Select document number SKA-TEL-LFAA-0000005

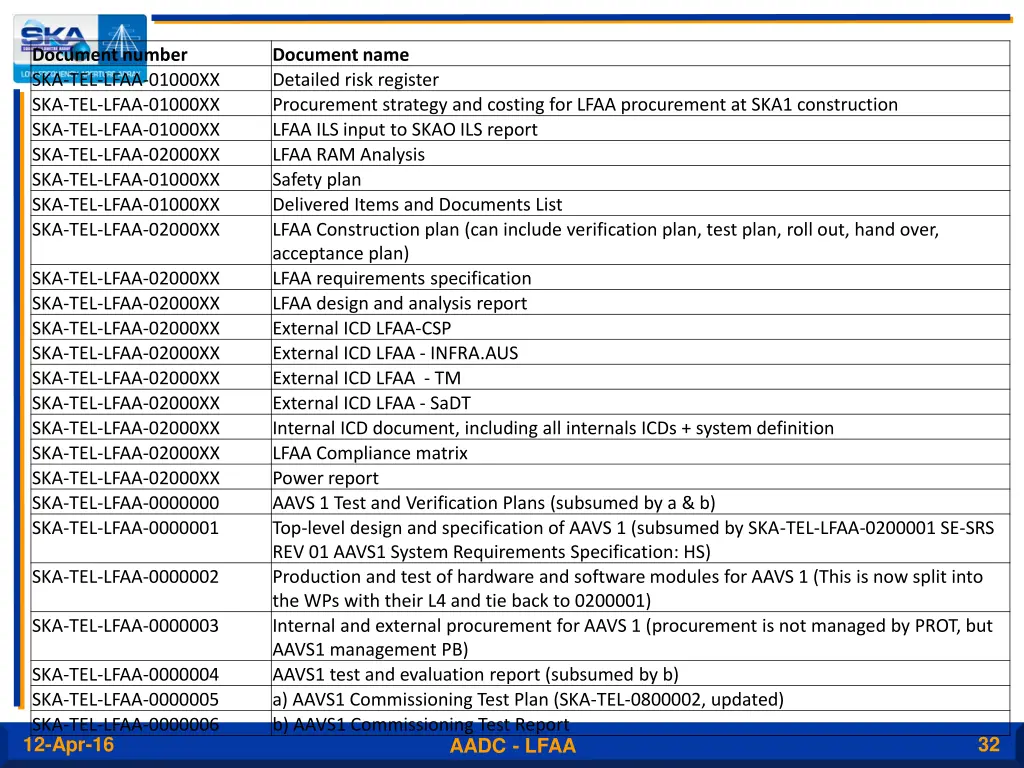(x=126, y=700)
